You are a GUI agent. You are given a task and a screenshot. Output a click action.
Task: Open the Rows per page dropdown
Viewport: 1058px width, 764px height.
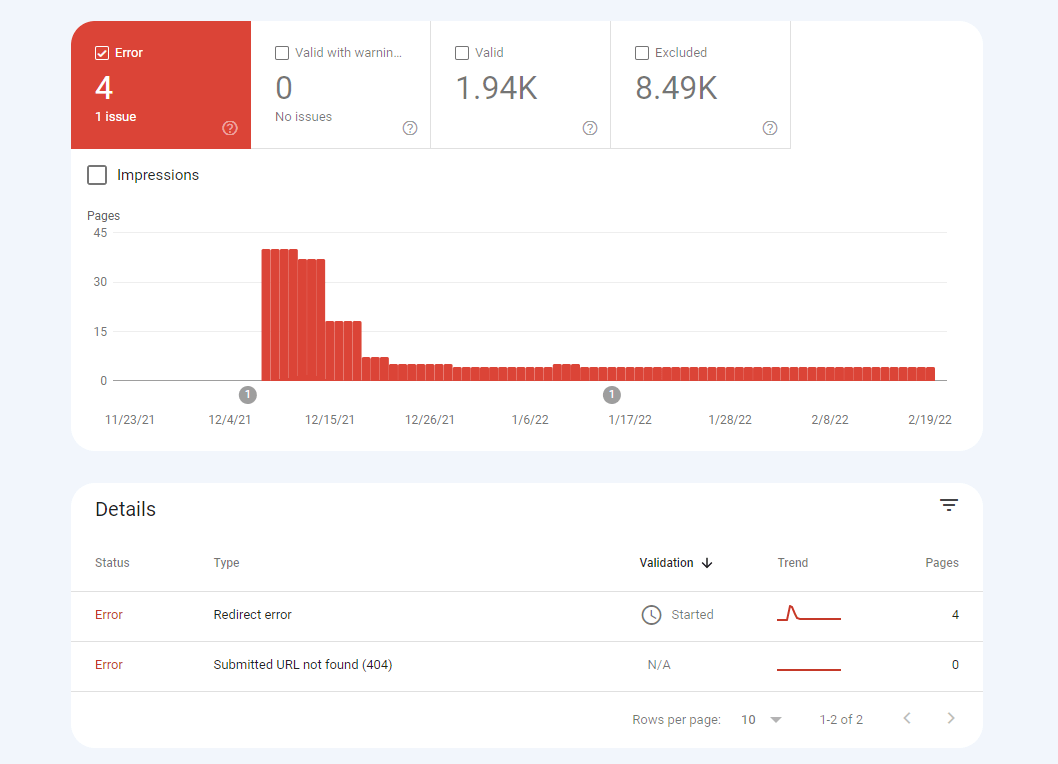point(760,719)
